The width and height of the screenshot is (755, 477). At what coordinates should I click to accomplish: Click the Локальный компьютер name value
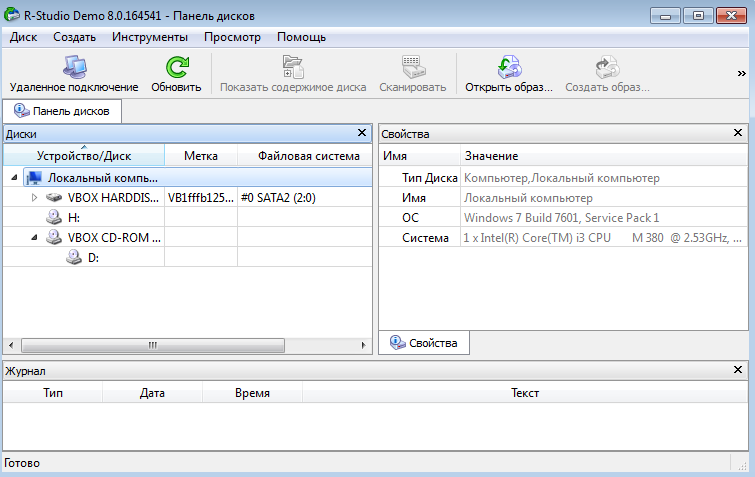[x=528, y=198]
